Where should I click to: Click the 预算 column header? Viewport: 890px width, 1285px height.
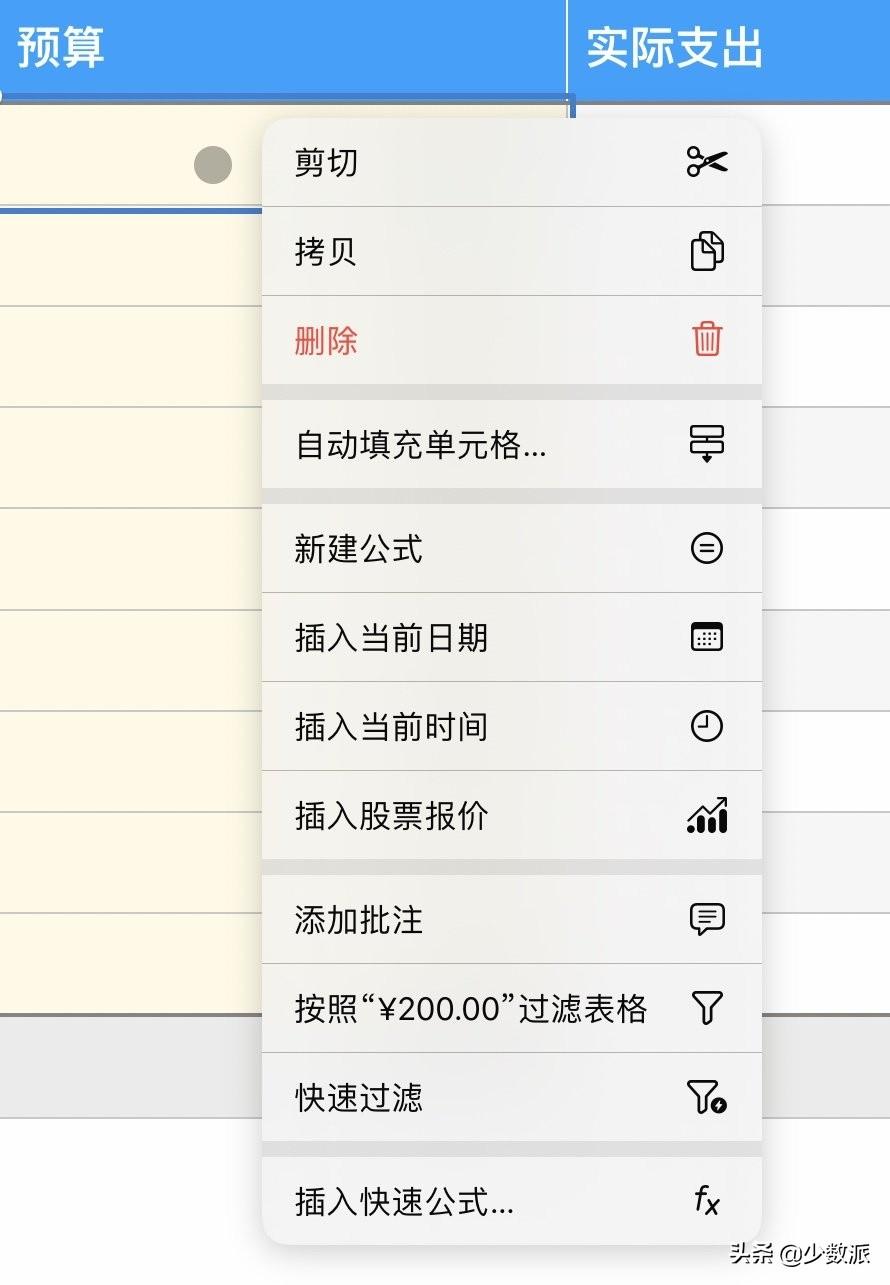[x=283, y=48]
